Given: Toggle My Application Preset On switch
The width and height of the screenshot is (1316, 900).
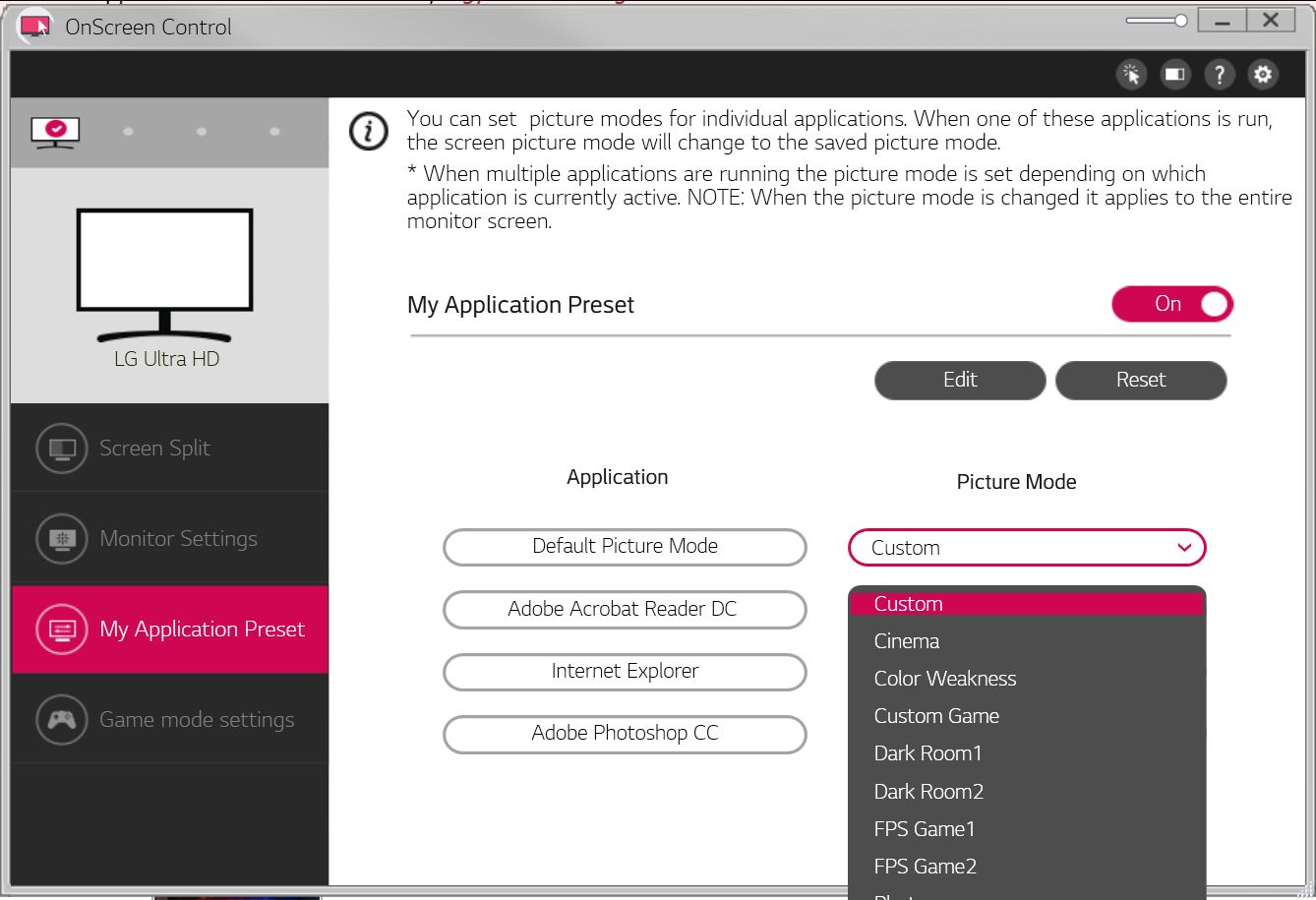Looking at the screenshot, I should 1171,304.
